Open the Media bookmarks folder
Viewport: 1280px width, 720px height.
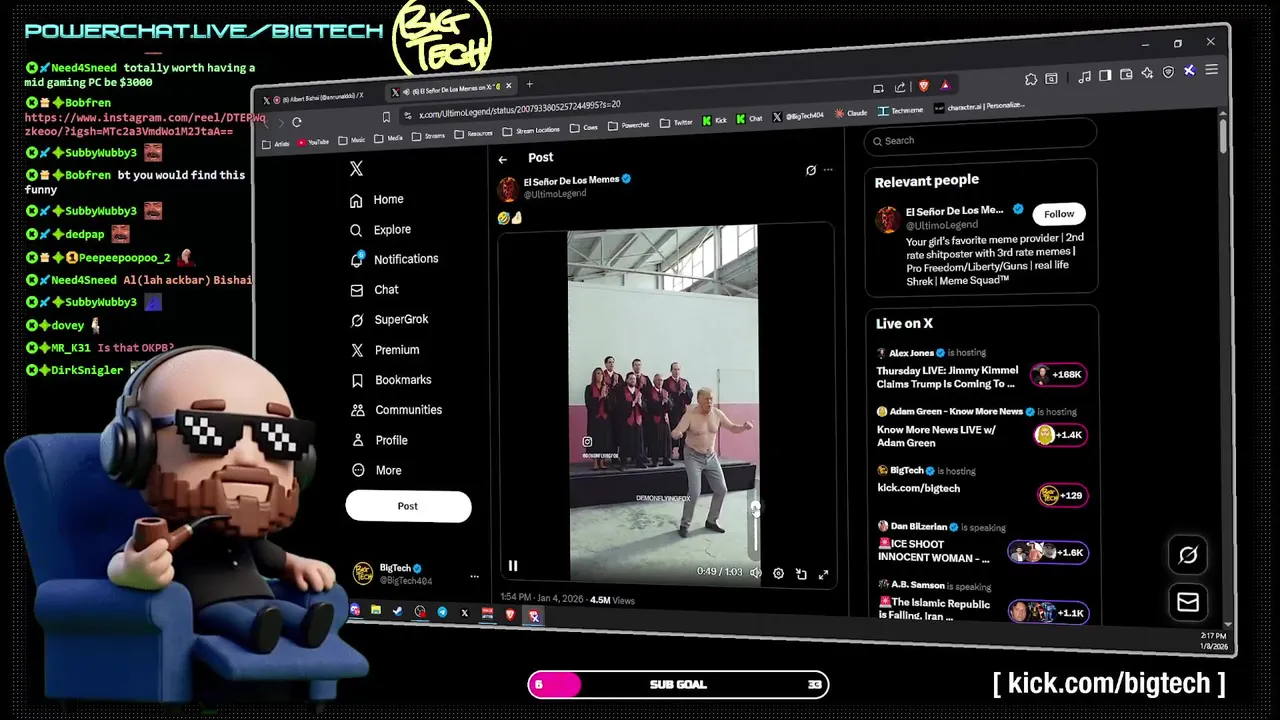(389, 138)
